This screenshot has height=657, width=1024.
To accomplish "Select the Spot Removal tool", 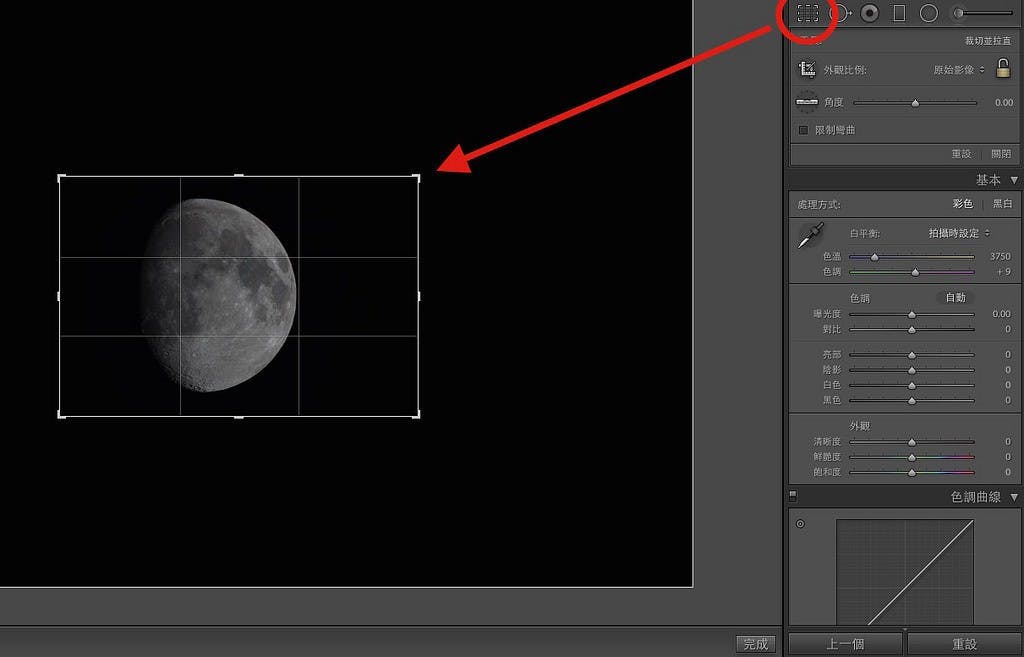I will tap(839, 13).
